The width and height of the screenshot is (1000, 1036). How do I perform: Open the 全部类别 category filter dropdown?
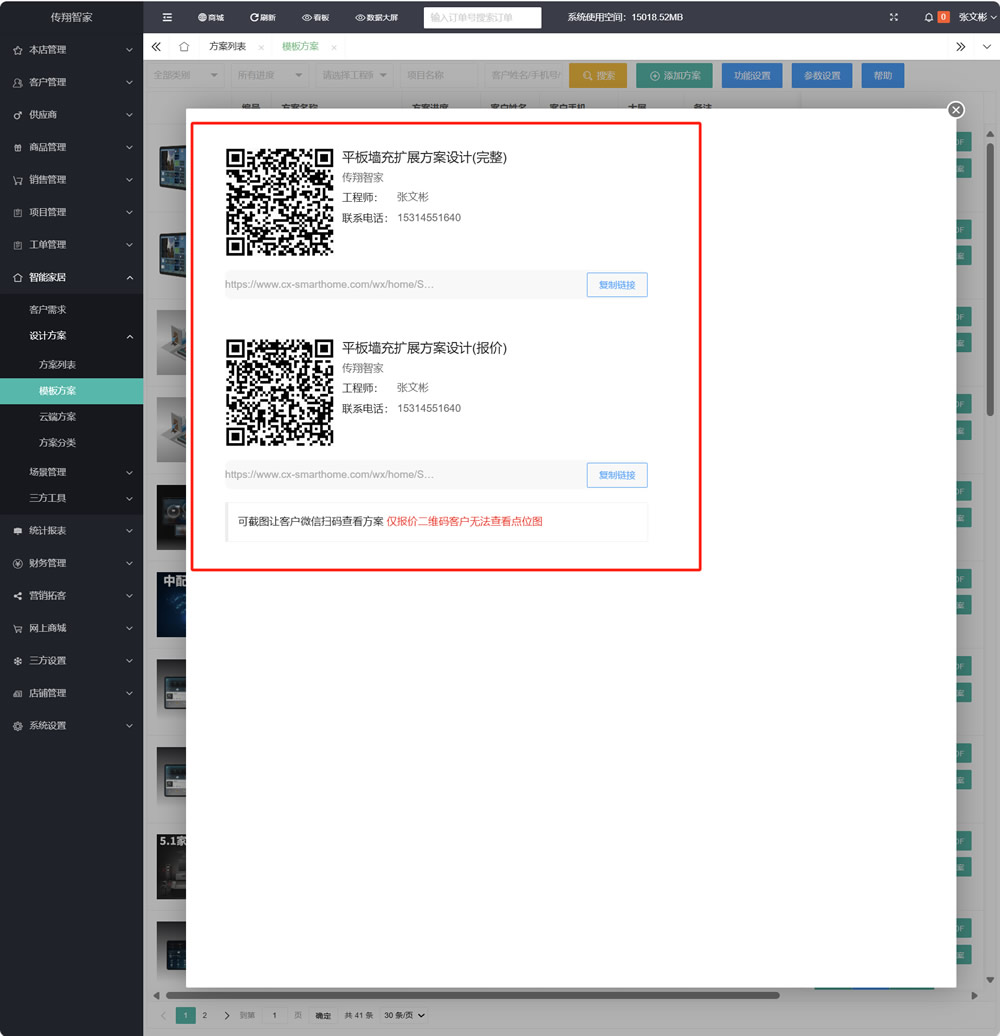click(x=186, y=75)
